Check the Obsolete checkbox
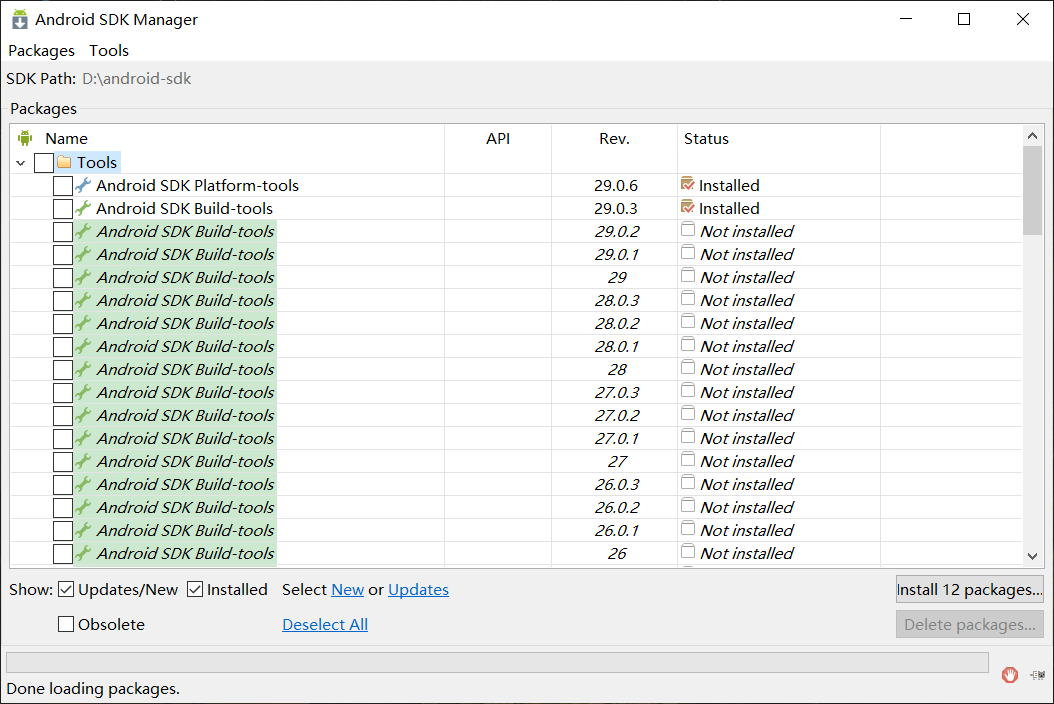The width and height of the screenshot is (1054, 704). 66,624
